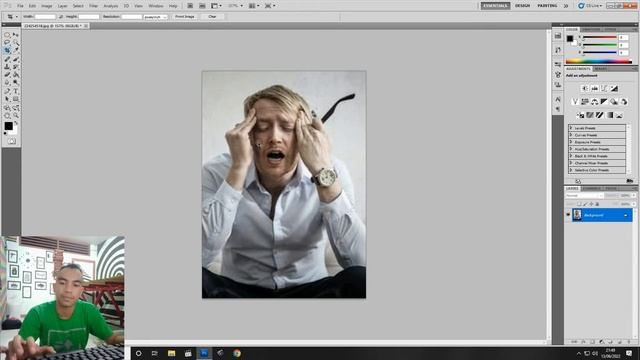
Task: Open the resolution units dropdown
Action: 156,17
